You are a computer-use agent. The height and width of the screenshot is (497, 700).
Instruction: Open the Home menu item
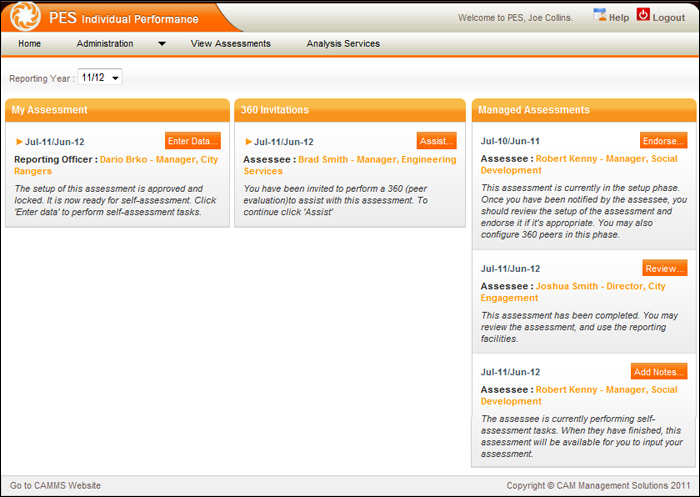(29, 44)
